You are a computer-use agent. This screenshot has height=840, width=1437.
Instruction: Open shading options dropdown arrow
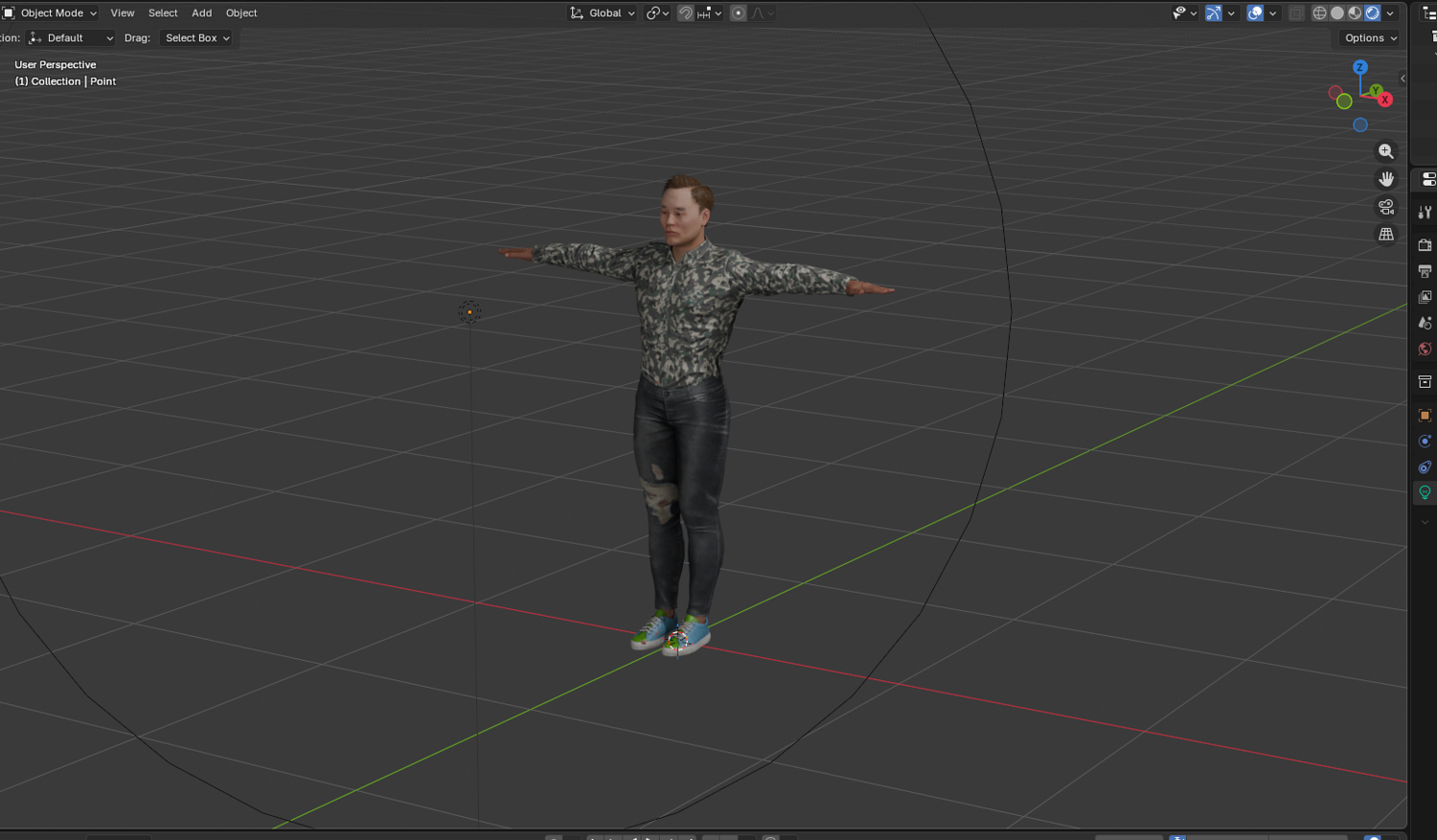click(1390, 12)
